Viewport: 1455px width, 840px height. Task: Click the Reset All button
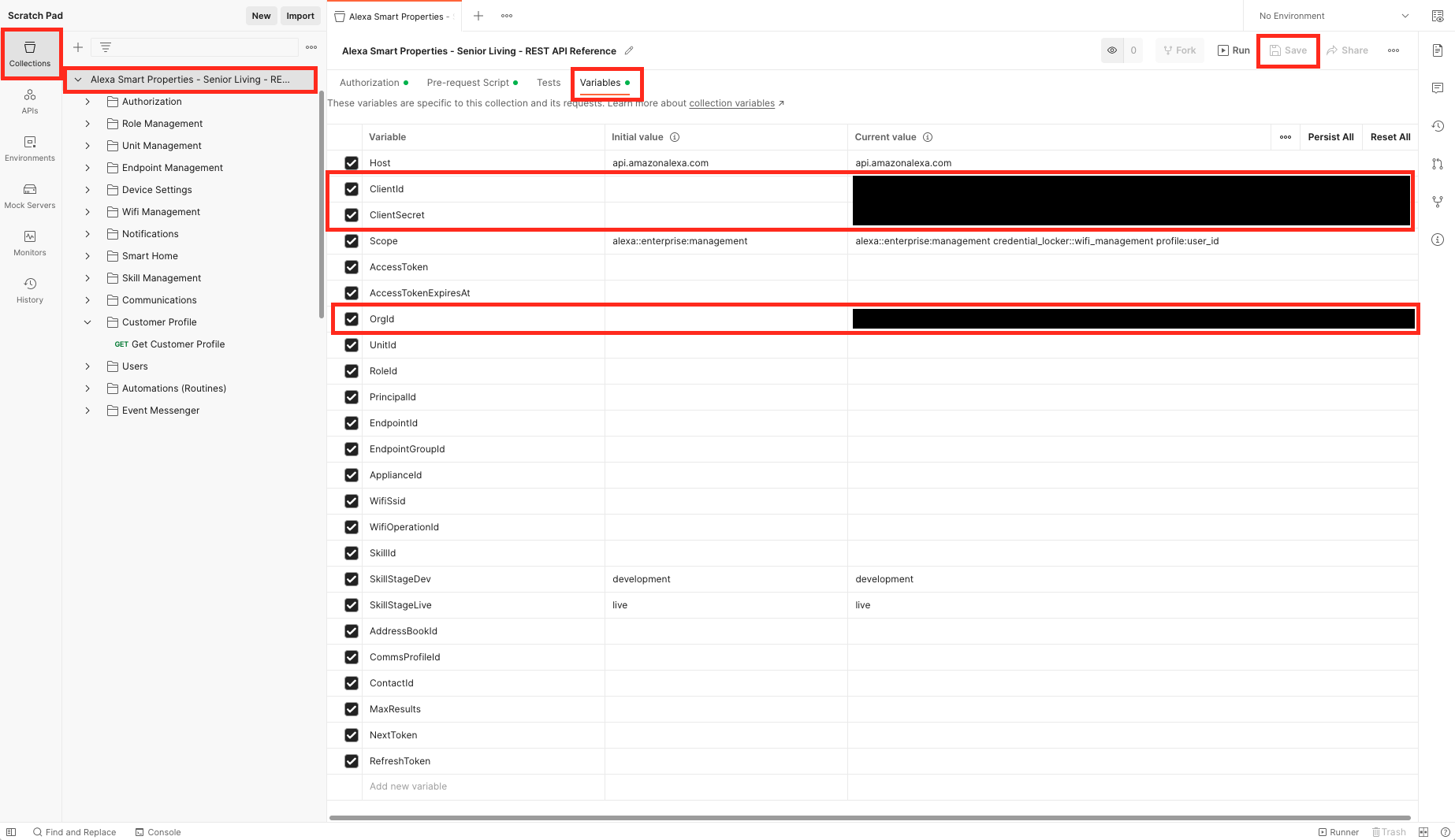[1390, 137]
